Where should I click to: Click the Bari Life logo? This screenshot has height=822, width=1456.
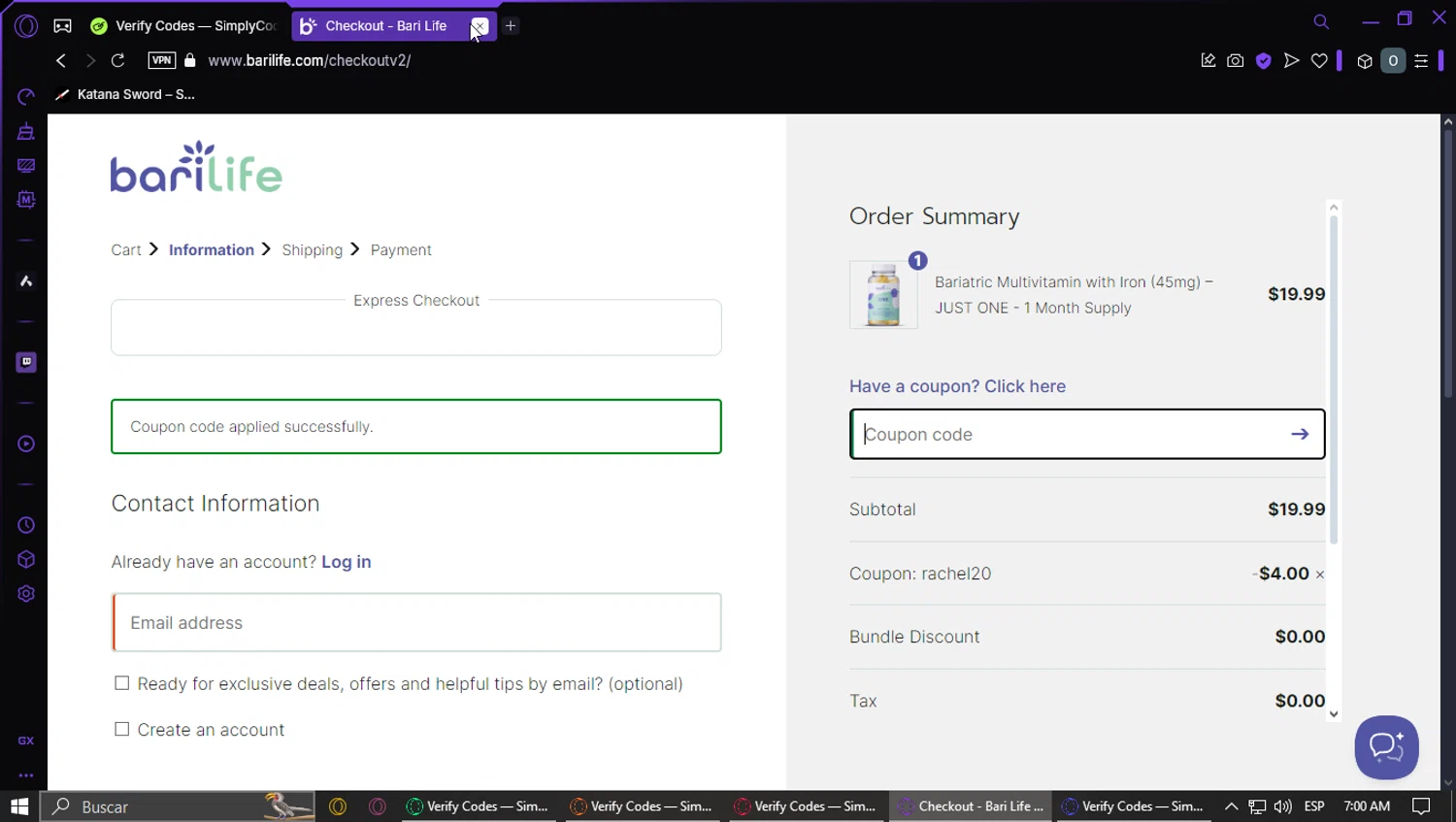click(x=196, y=167)
